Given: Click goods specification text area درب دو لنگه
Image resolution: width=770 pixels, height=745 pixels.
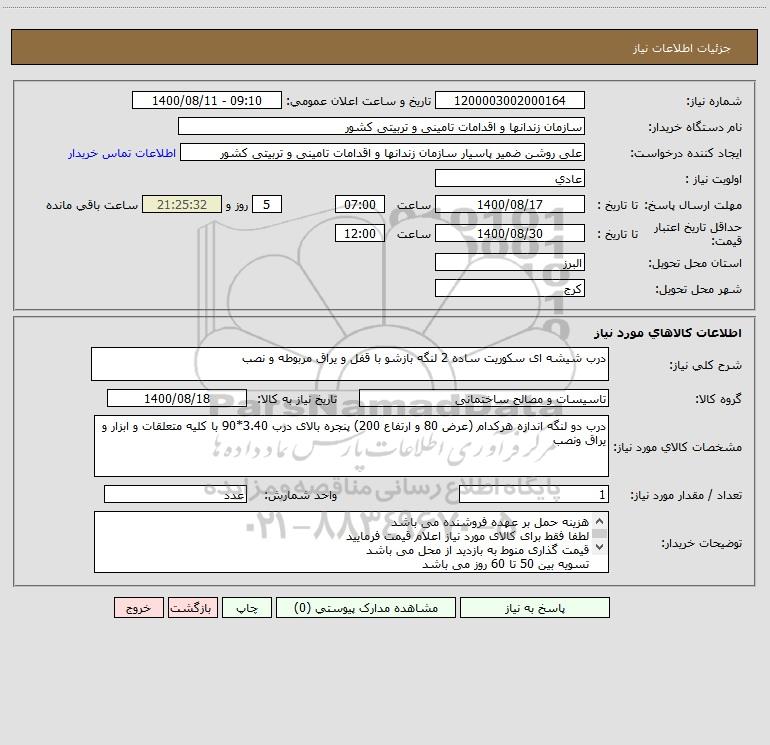Looking at the screenshot, I should click(x=351, y=446).
